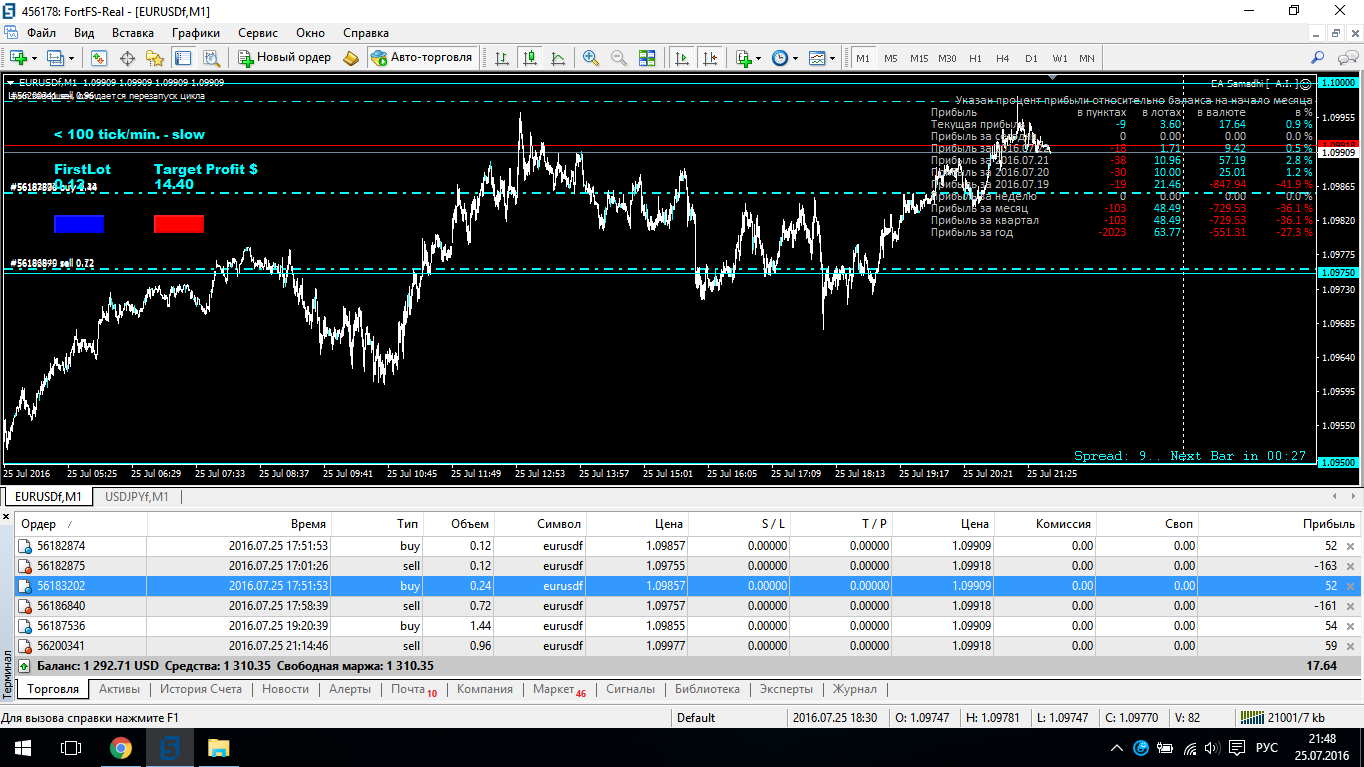Click the red rectangle on chart
The width and height of the screenshot is (1364, 767).
point(179,224)
